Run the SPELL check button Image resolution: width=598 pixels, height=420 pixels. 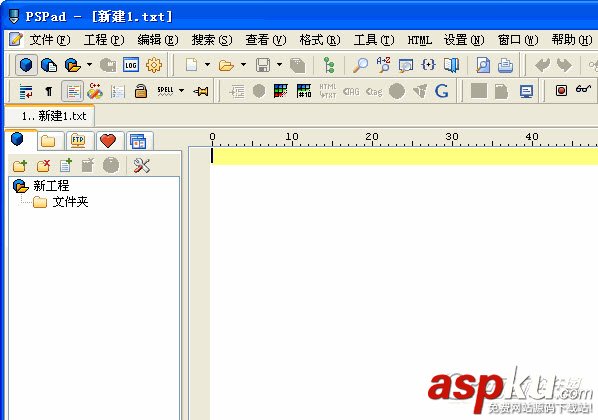tap(165, 91)
